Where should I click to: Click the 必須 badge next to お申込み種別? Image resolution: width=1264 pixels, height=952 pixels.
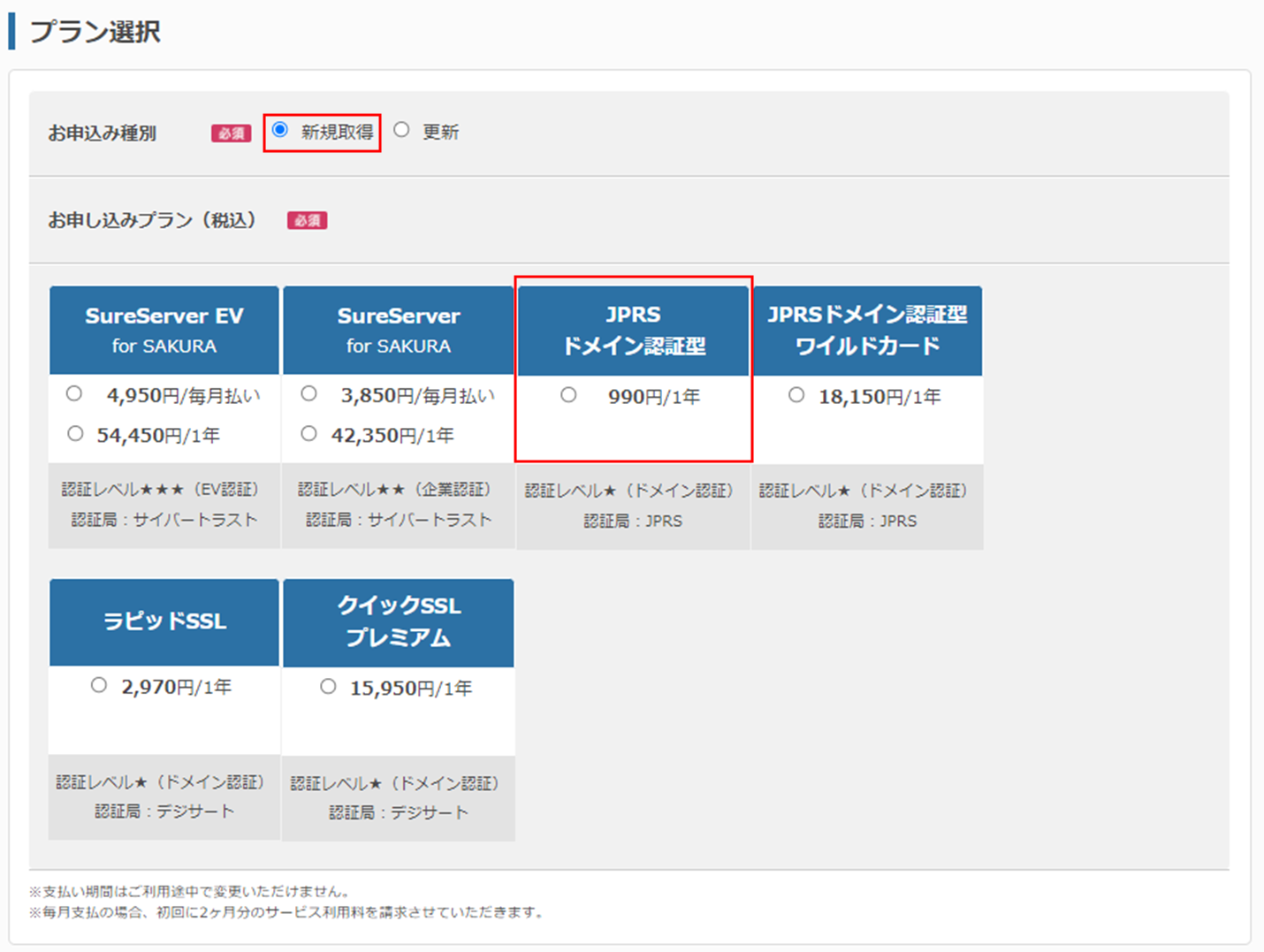(230, 133)
